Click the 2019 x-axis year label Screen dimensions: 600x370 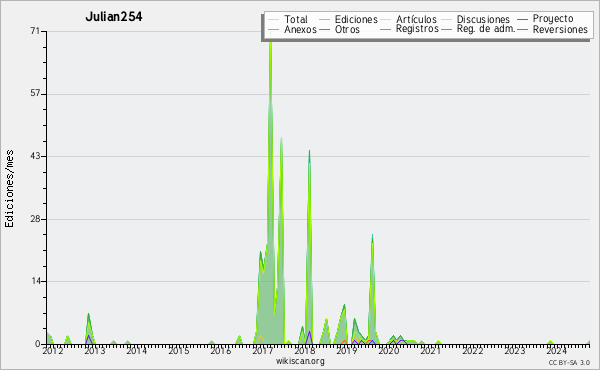[x=347, y=350]
